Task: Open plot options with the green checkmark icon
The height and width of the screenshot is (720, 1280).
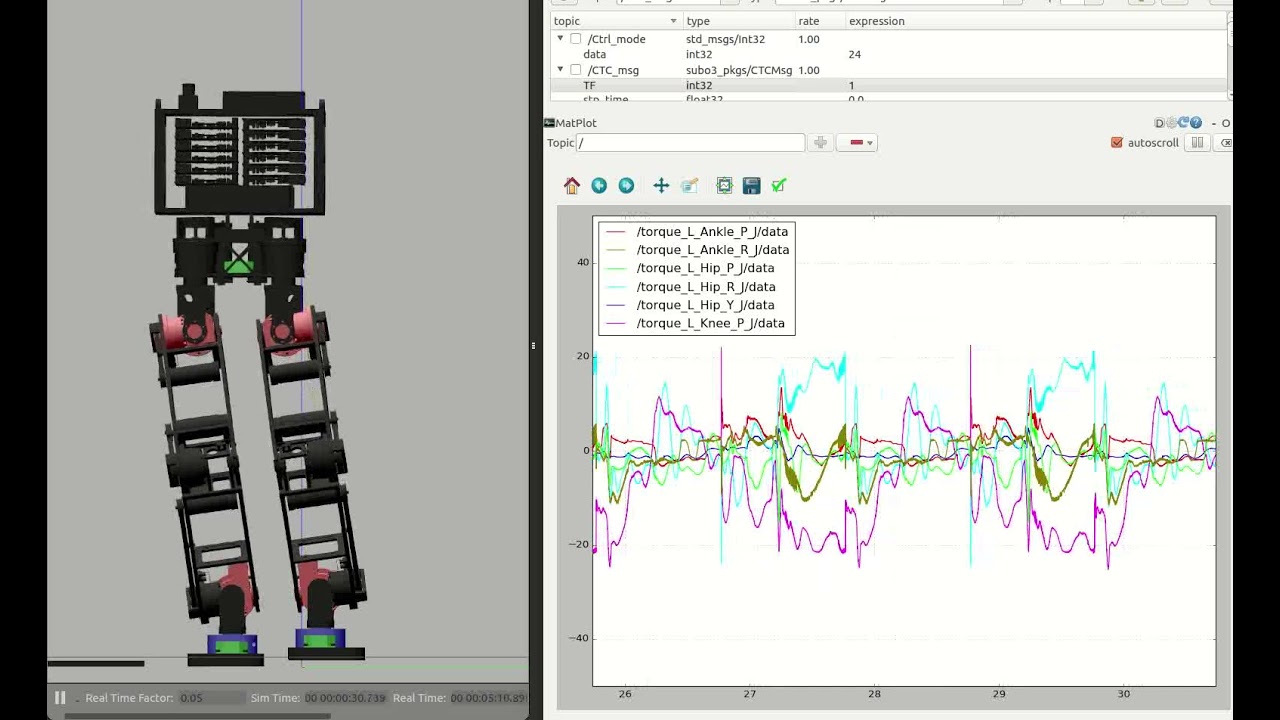Action: pos(779,185)
